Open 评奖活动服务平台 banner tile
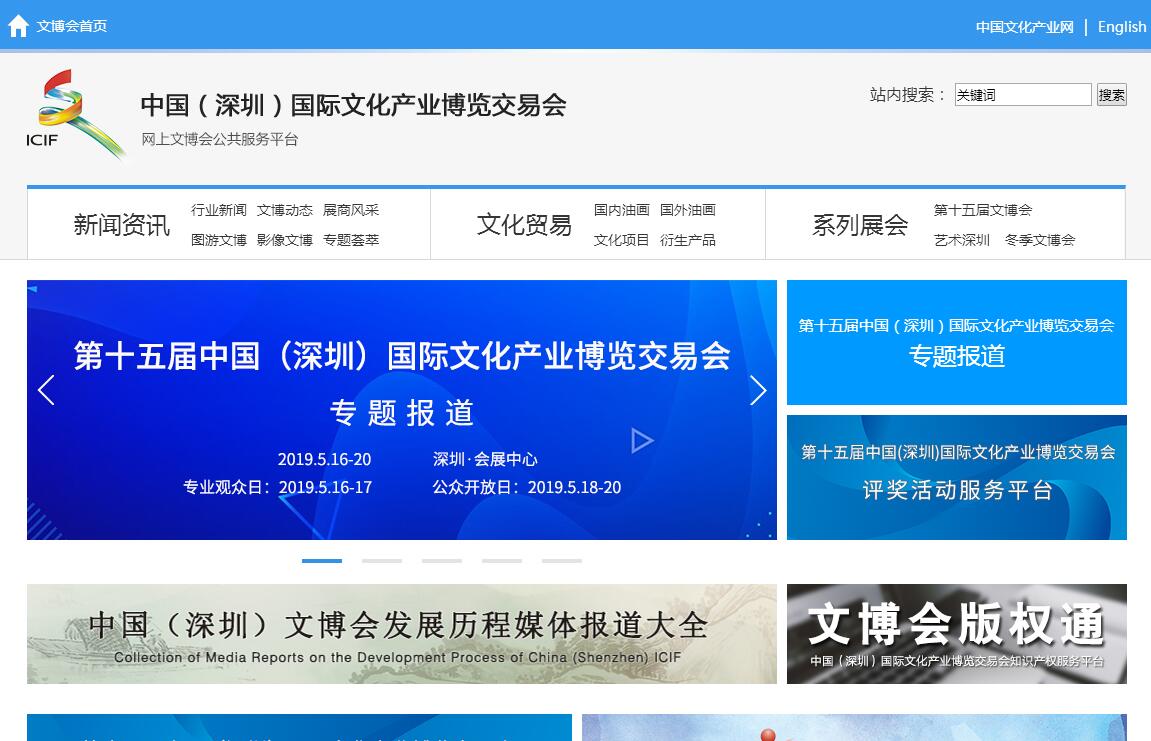 pyautogui.click(x=957, y=477)
